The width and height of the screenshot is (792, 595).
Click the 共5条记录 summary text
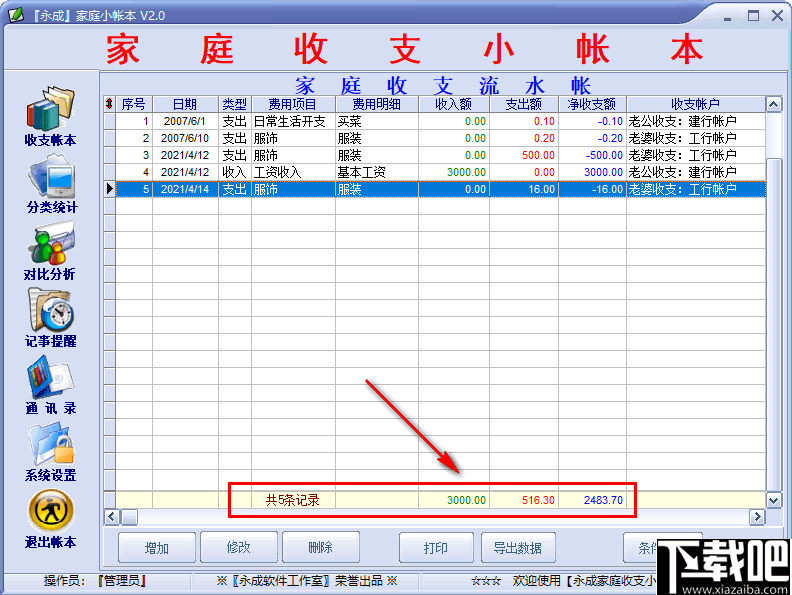pyautogui.click(x=293, y=500)
